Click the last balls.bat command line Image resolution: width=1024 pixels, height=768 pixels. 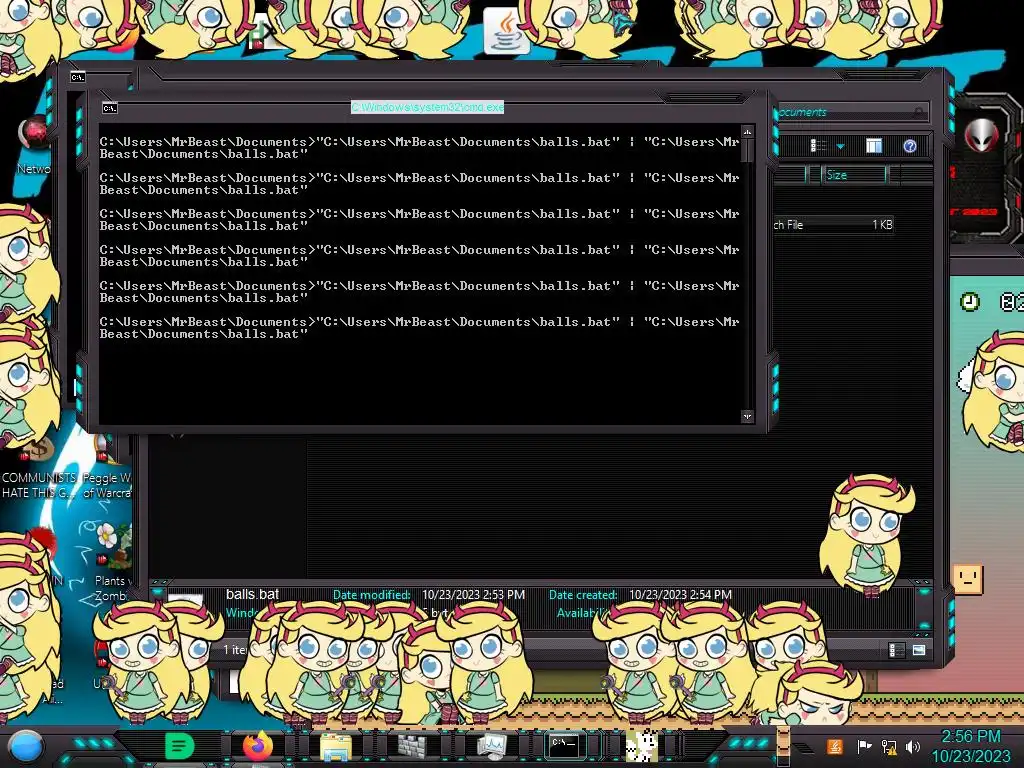419,328
